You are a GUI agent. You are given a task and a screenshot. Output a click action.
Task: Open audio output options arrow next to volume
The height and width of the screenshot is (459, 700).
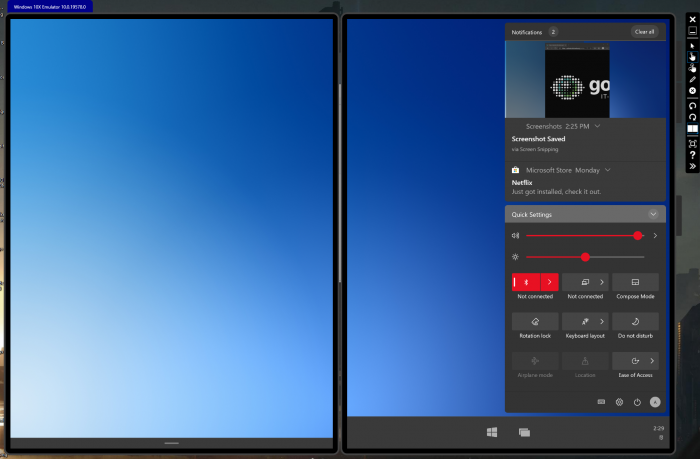[655, 235]
